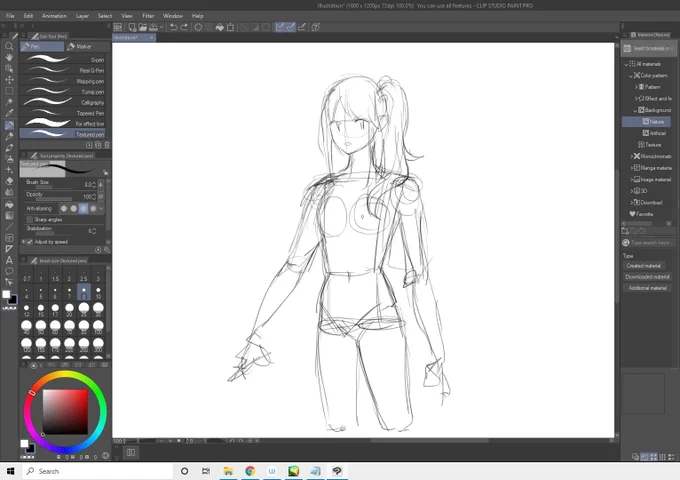This screenshot has height=480, width=680.
Task: Open the Animation menu
Action: coord(54,16)
